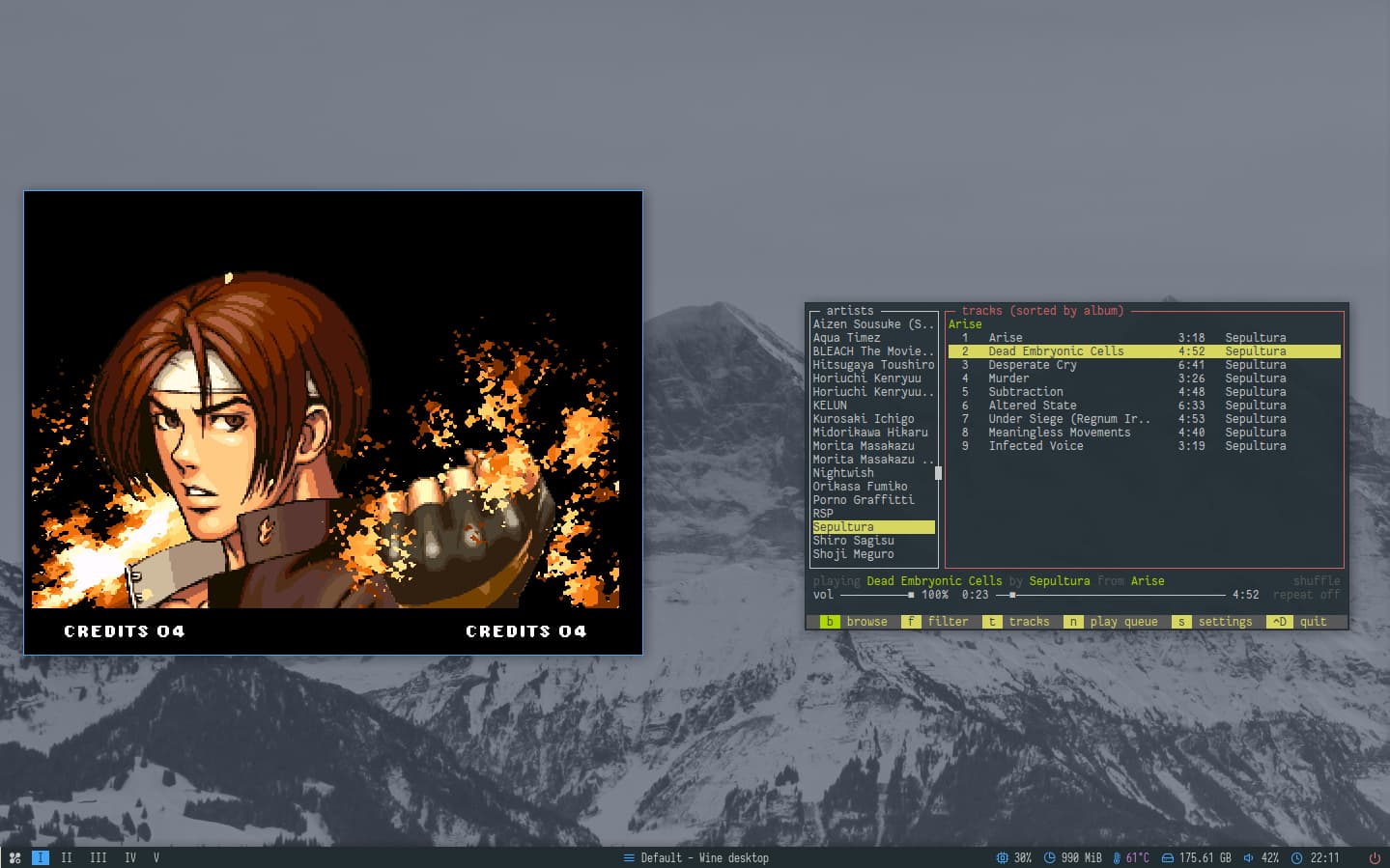
Task: Select track 'Infected Voice'
Action: click(x=1145, y=446)
